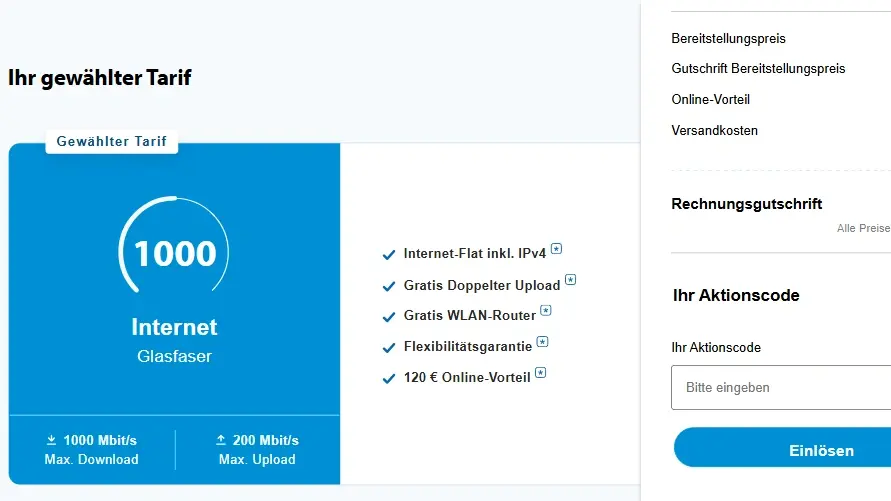Open info asterisk beside Gratis Doppelter Upload
Image resolution: width=891 pixels, height=501 pixels.
point(571,280)
